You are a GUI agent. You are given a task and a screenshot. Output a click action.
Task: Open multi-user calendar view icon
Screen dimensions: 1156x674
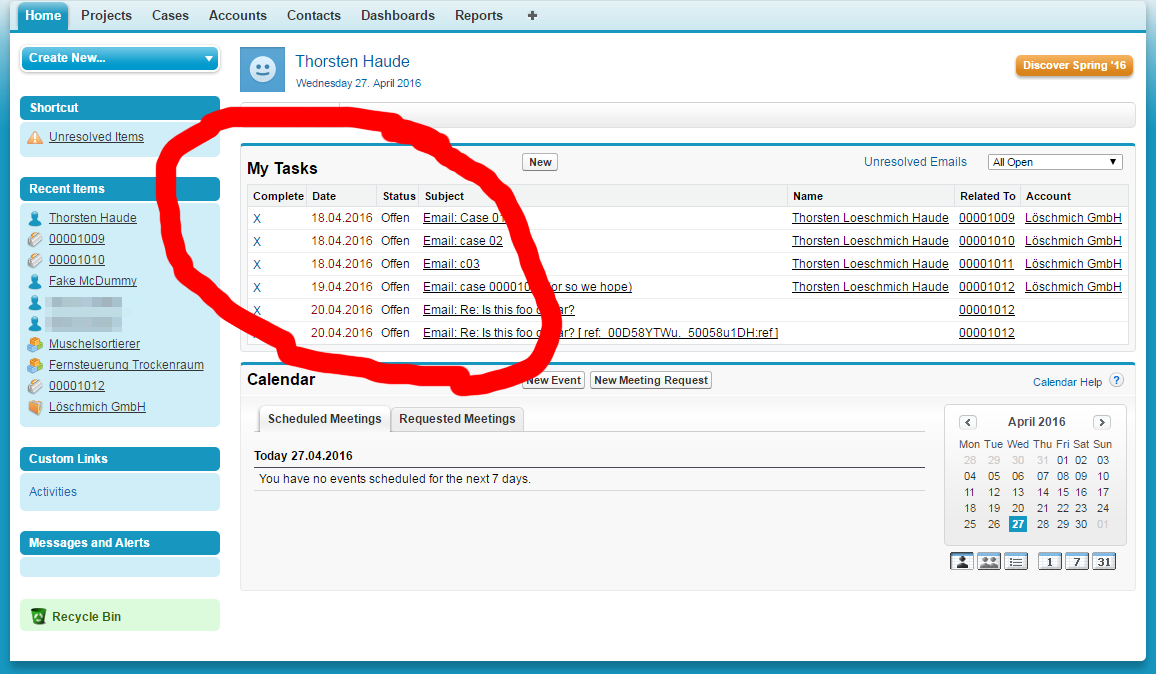[989, 562]
